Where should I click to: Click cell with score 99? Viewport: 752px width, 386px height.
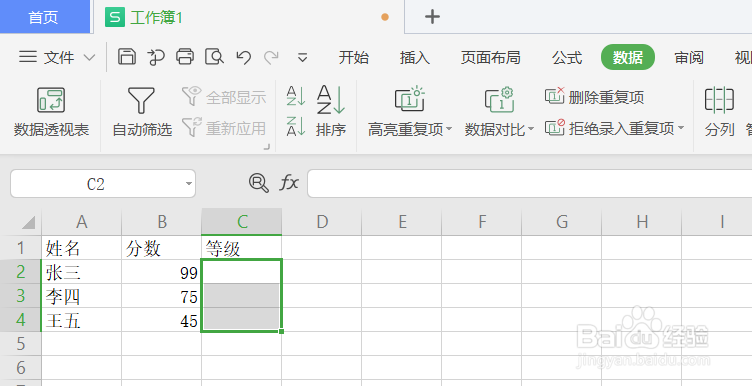pos(162,272)
